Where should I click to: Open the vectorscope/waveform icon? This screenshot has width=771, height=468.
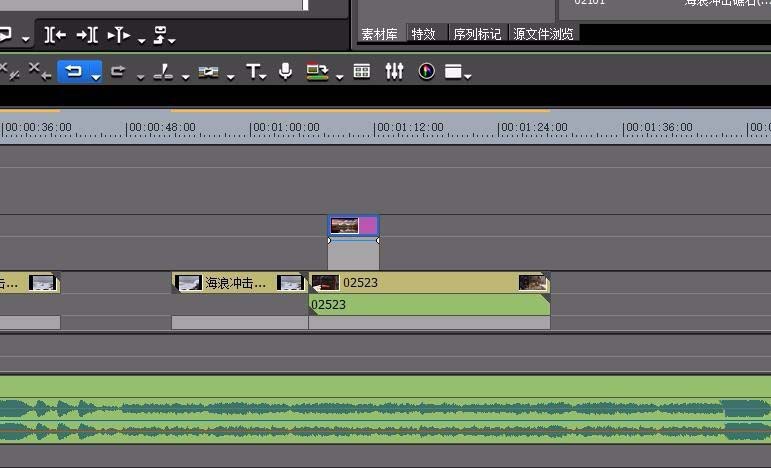click(426, 71)
